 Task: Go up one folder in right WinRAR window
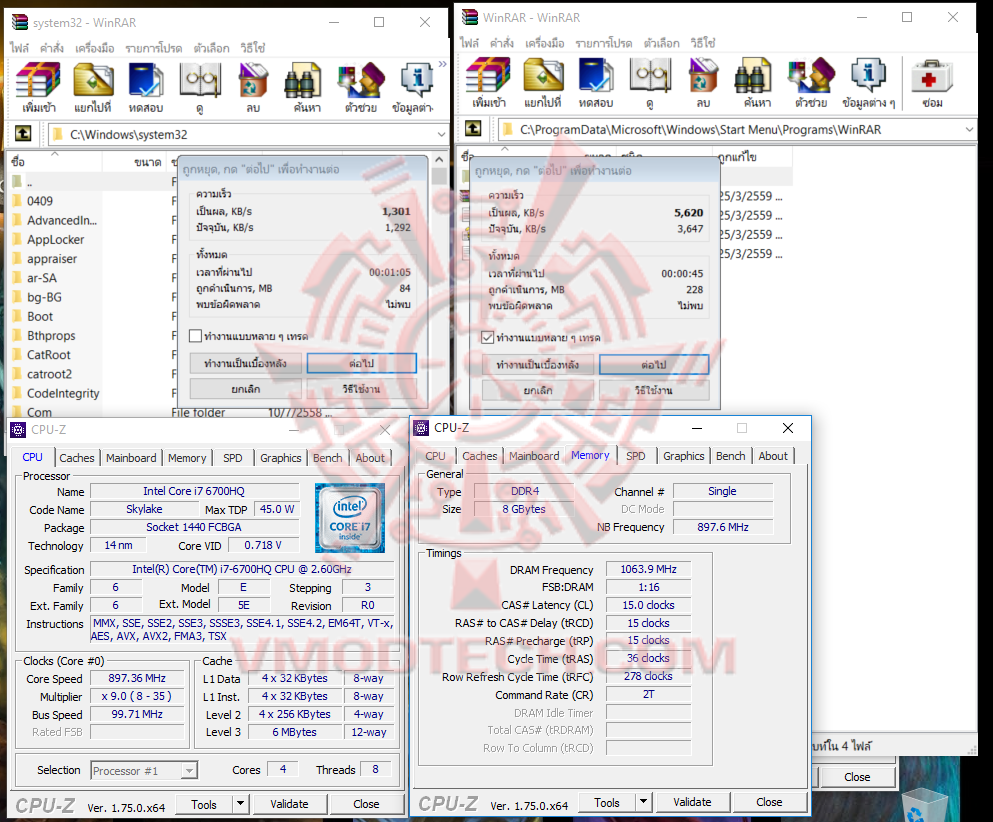pyautogui.click(x=473, y=129)
